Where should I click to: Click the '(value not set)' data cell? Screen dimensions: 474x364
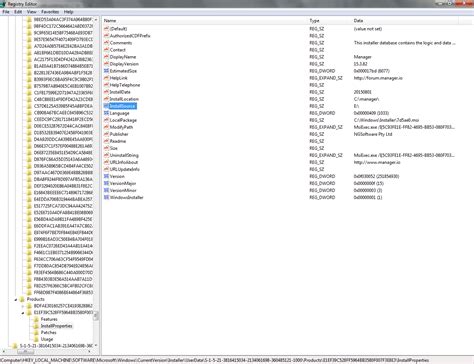(x=368, y=29)
